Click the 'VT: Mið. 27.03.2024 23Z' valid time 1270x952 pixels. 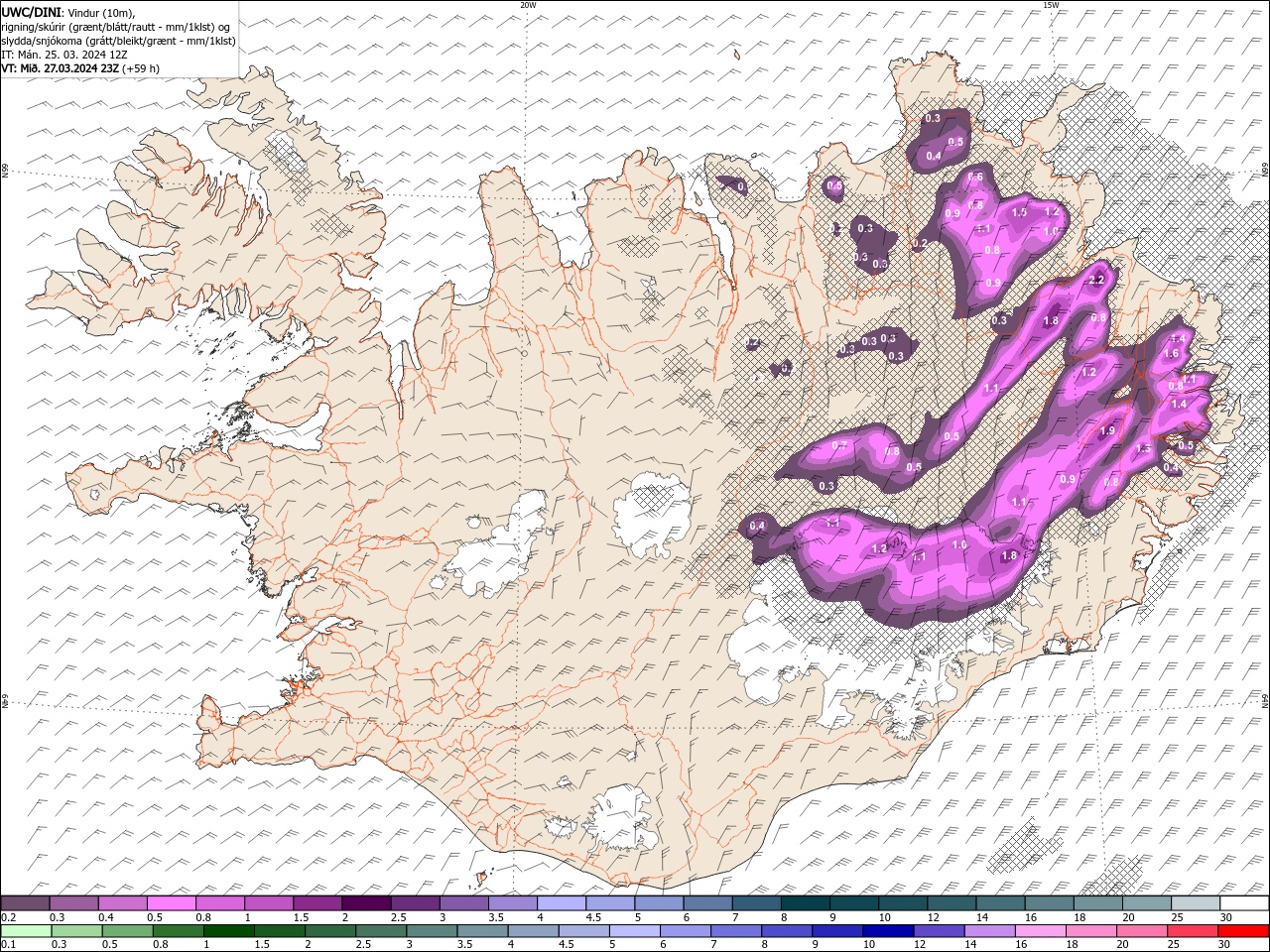(x=61, y=68)
